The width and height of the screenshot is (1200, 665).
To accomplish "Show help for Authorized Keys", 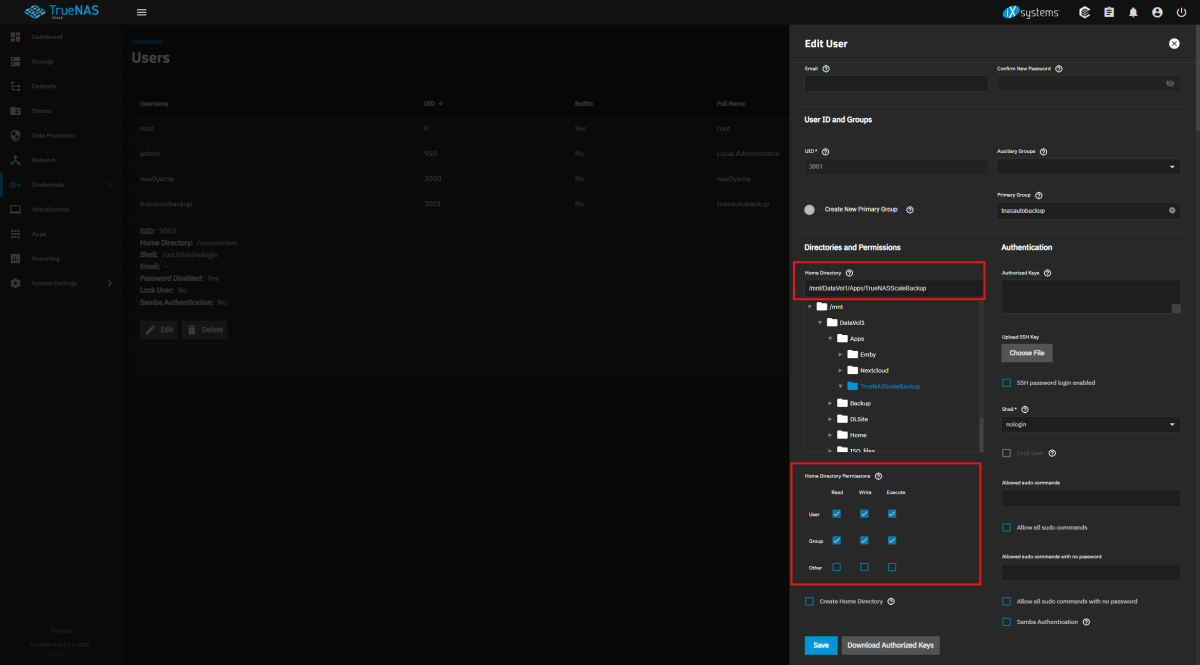I will point(1047,272).
